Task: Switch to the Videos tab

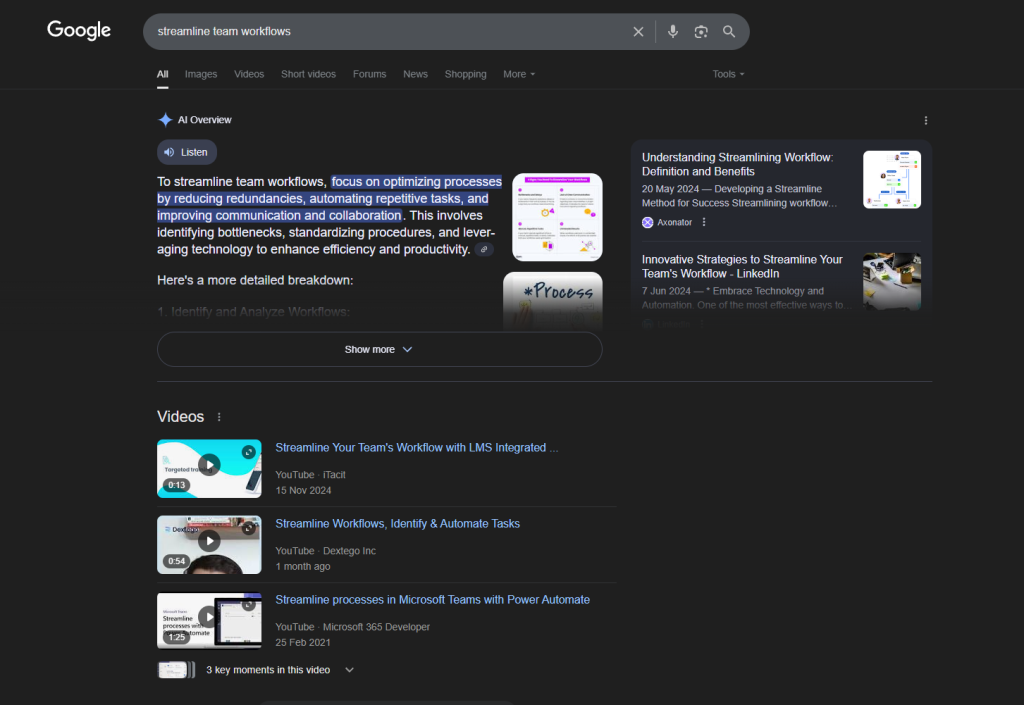Action: tap(249, 74)
